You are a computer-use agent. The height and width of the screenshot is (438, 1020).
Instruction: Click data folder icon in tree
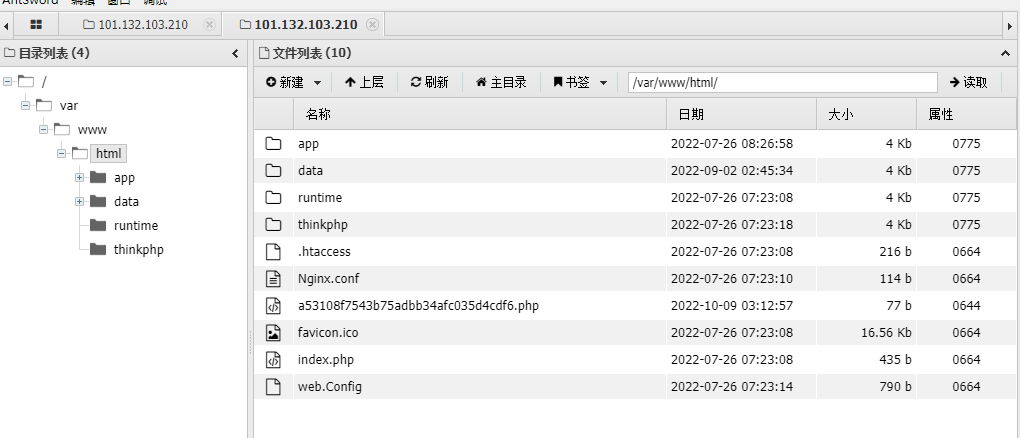coord(98,201)
